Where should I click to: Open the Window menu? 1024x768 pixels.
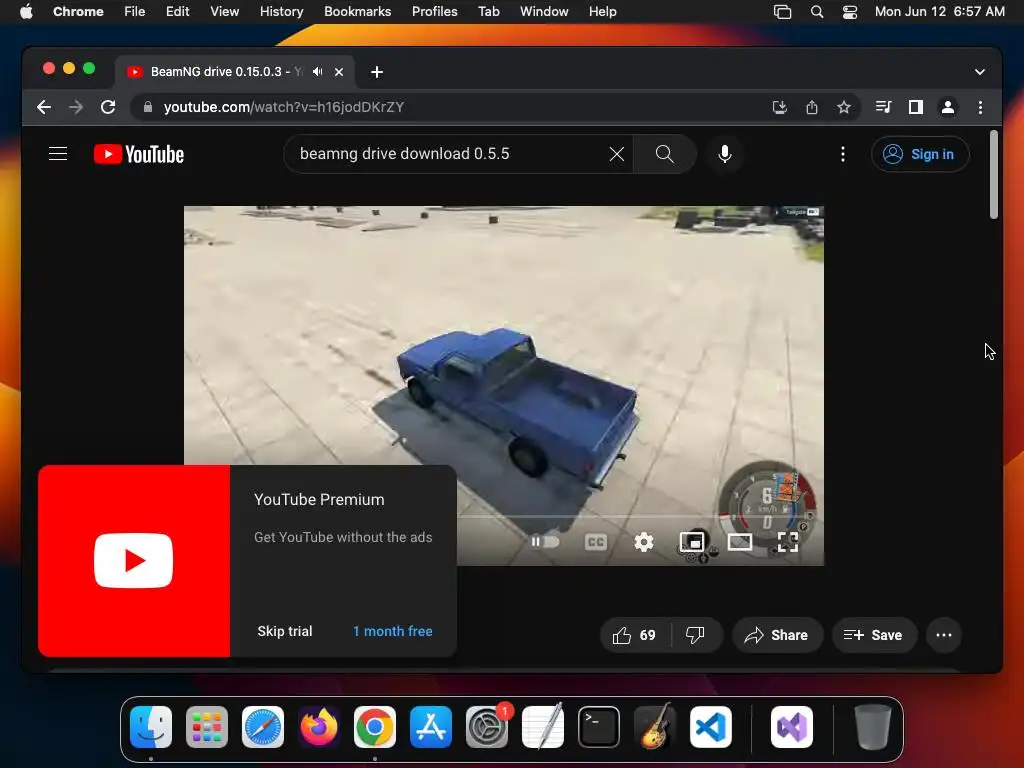pyautogui.click(x=544, y=12)
